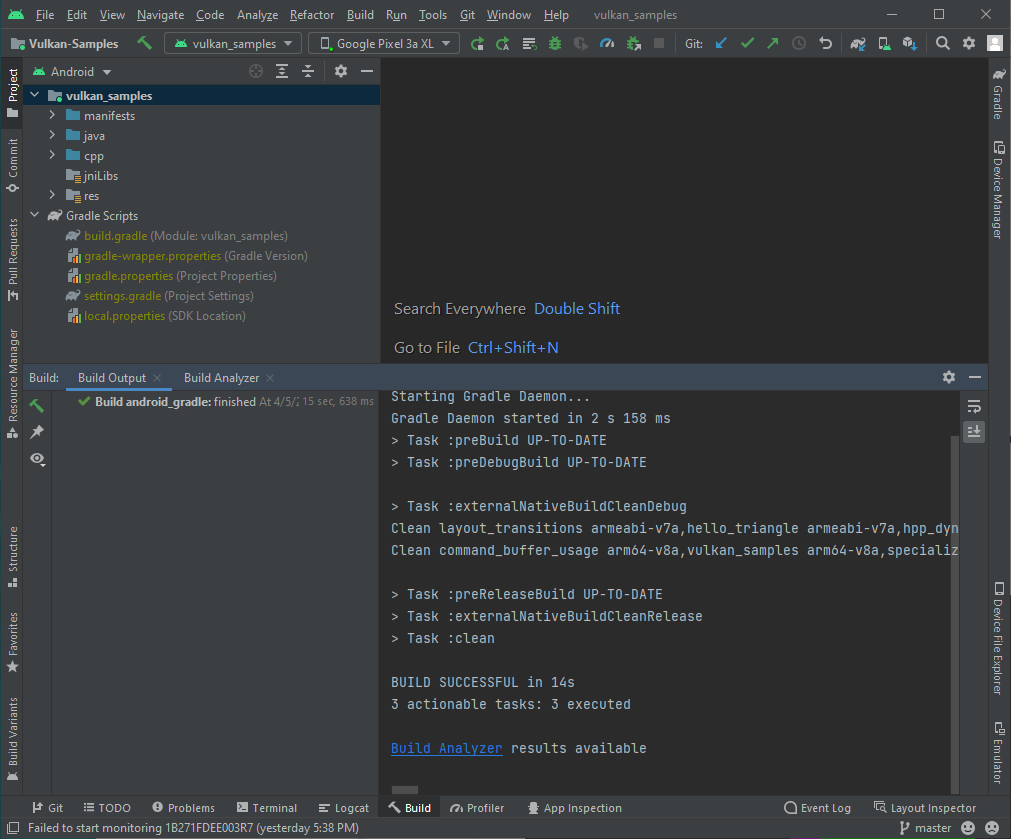Screen dimensions: 1011x839
Task: Open the Google Pixel 3a XL device dropdown
Action: [x=385, y=43]
